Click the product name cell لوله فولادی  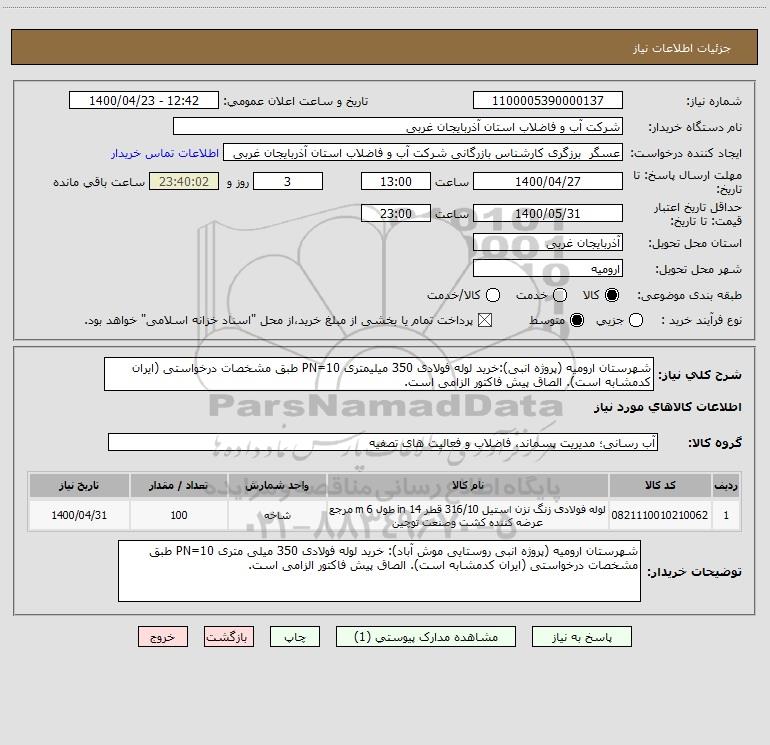coord(468,515)
